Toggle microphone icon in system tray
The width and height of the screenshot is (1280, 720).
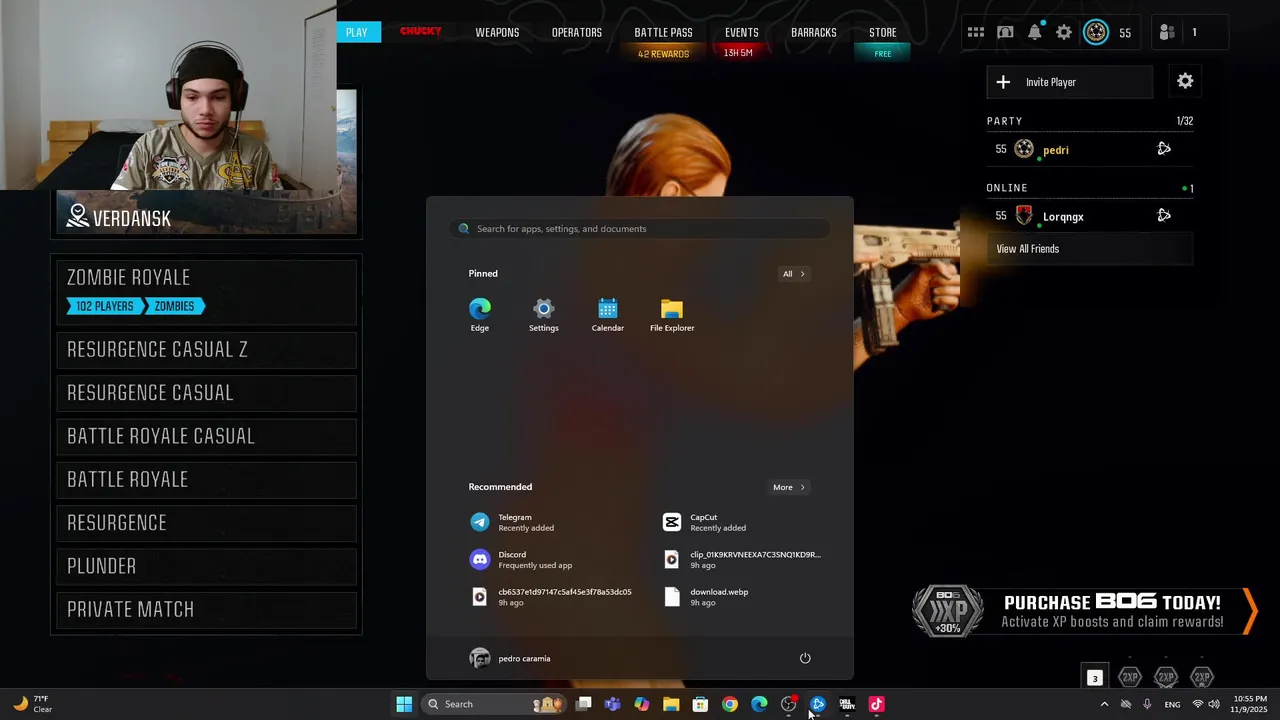[x=1147, y=704]
